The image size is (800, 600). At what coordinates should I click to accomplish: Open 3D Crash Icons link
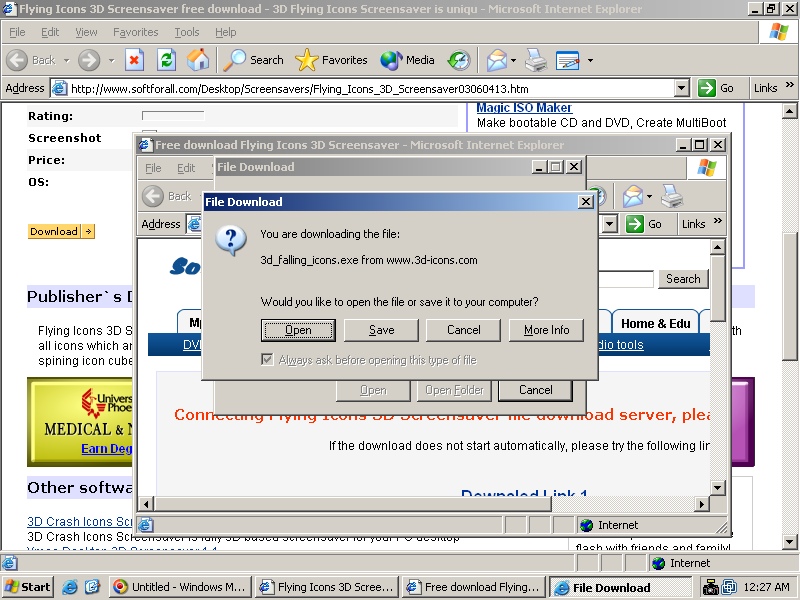tap(80, 521)
